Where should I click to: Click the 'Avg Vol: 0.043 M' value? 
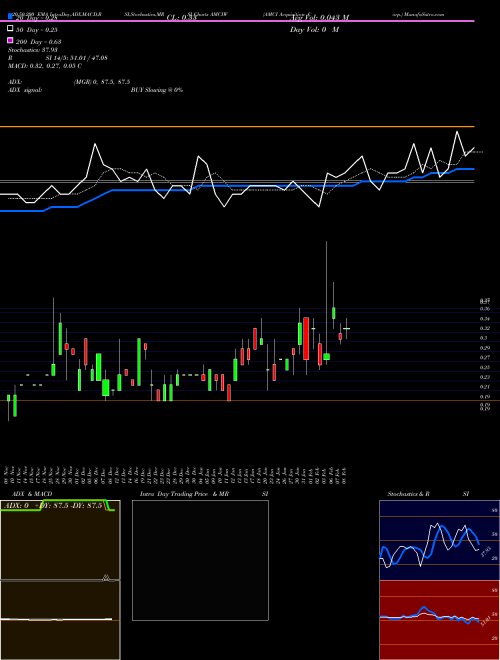click(320, 17)
